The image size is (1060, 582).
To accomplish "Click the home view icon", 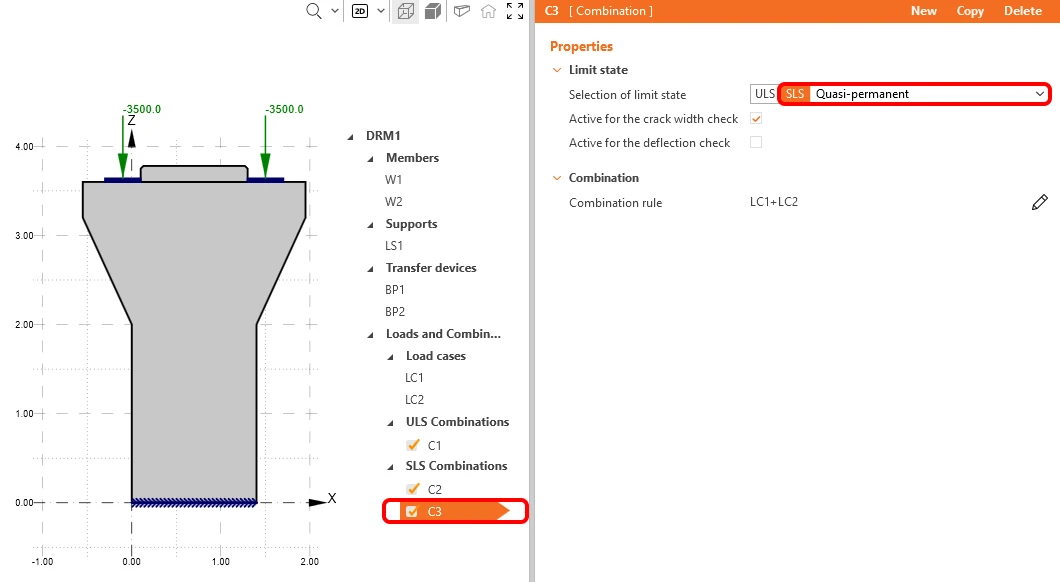I will click(x=488, y=11).
